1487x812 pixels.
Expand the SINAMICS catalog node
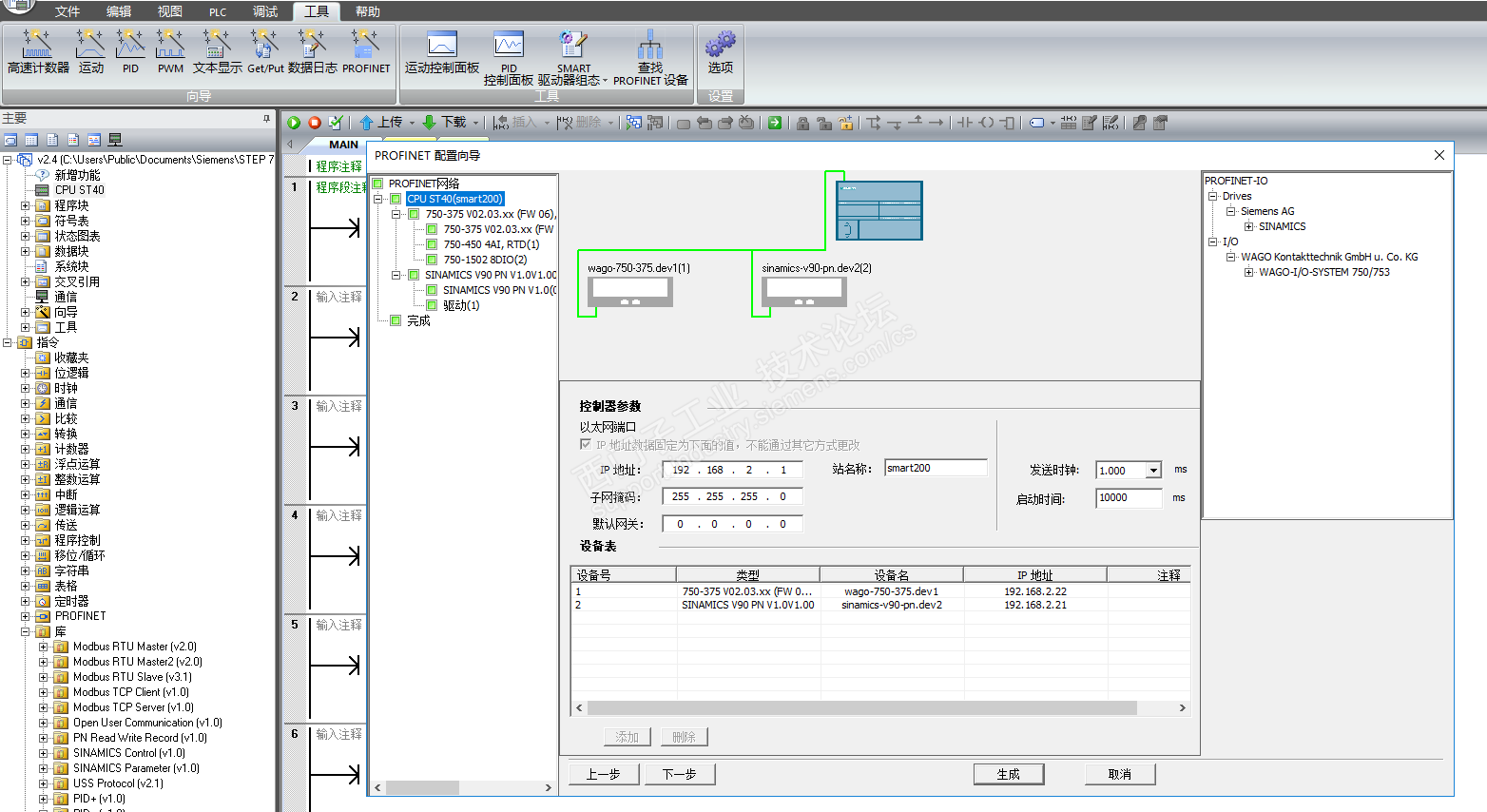(1249, 226)
